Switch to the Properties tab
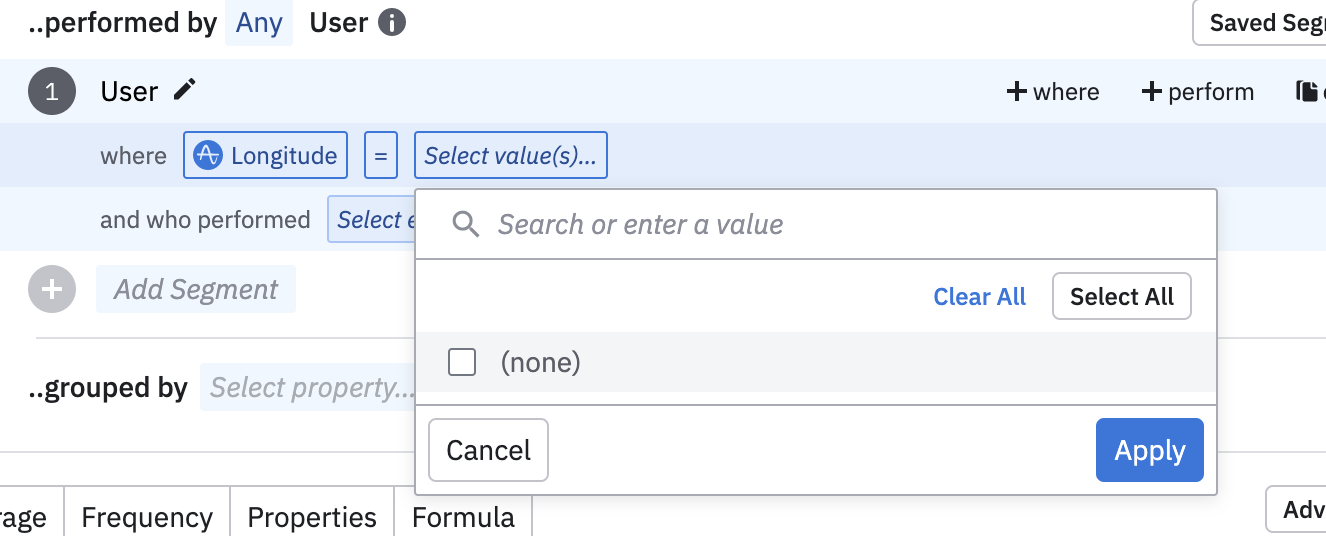The width and height of the screenshot is (1326, 536). point(311,516)
